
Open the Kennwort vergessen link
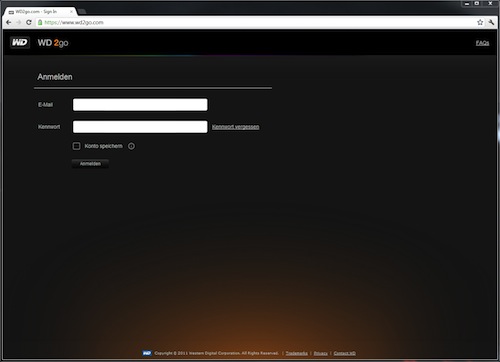pyautogui.click(x=235, y=127)
